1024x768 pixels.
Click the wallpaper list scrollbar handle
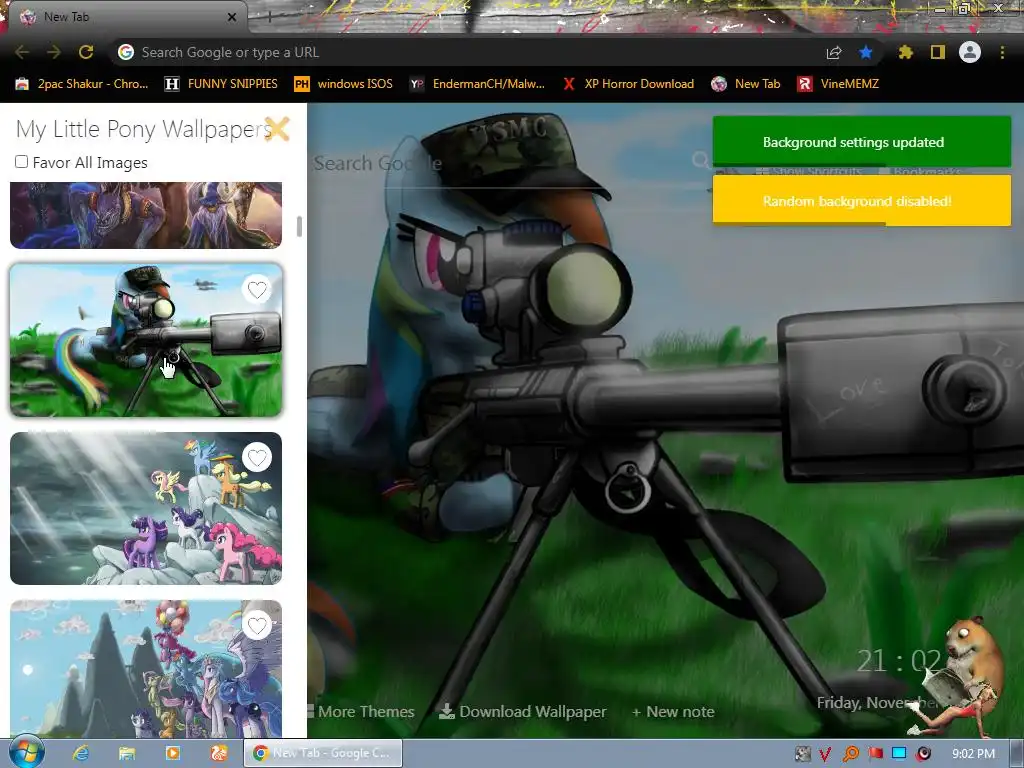pyautogui.click(x=299, y=227)
